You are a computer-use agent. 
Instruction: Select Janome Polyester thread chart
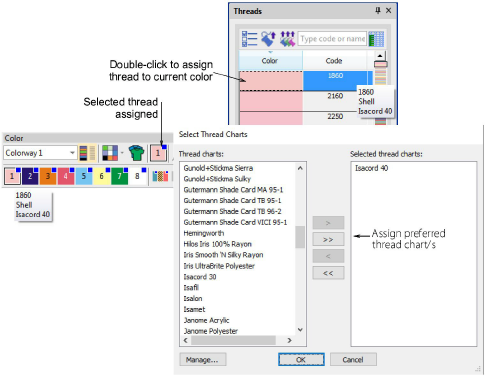coord(210,331)
